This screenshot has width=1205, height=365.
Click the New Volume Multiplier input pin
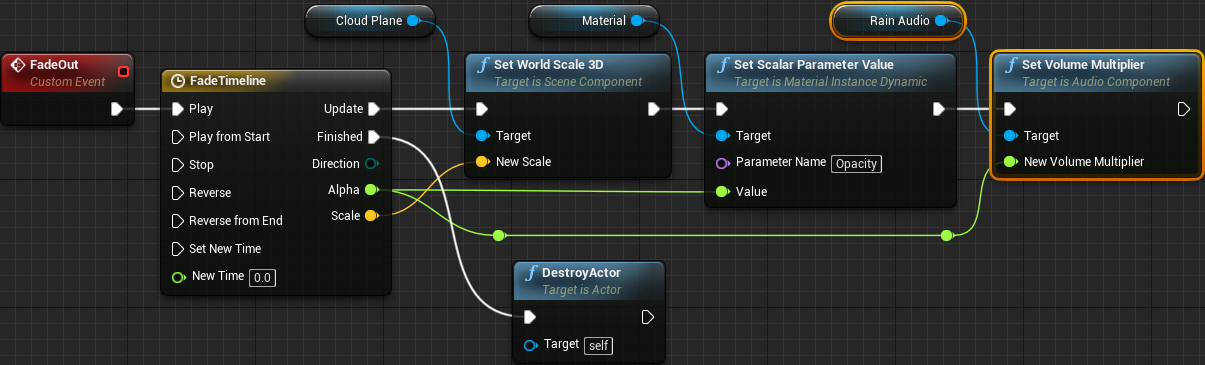(1010, 162)
